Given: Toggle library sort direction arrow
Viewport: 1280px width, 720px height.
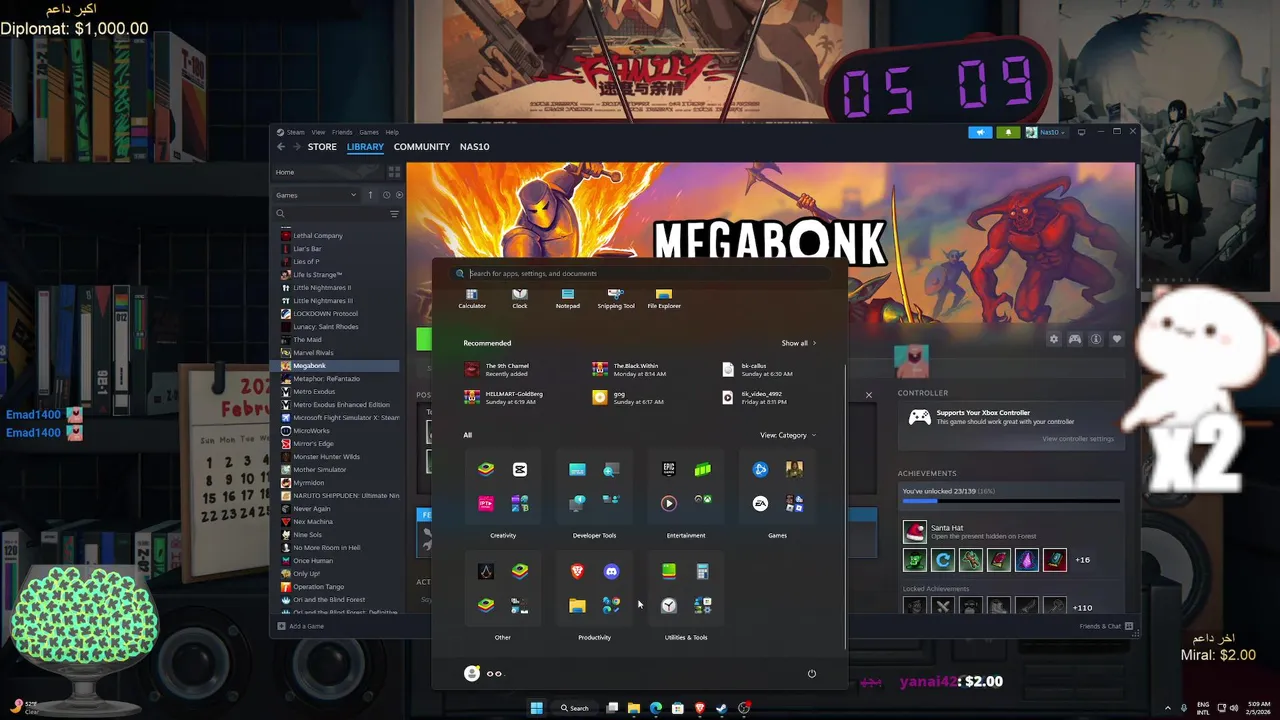Looking at the screenshot, I should (x=370, y=195).
